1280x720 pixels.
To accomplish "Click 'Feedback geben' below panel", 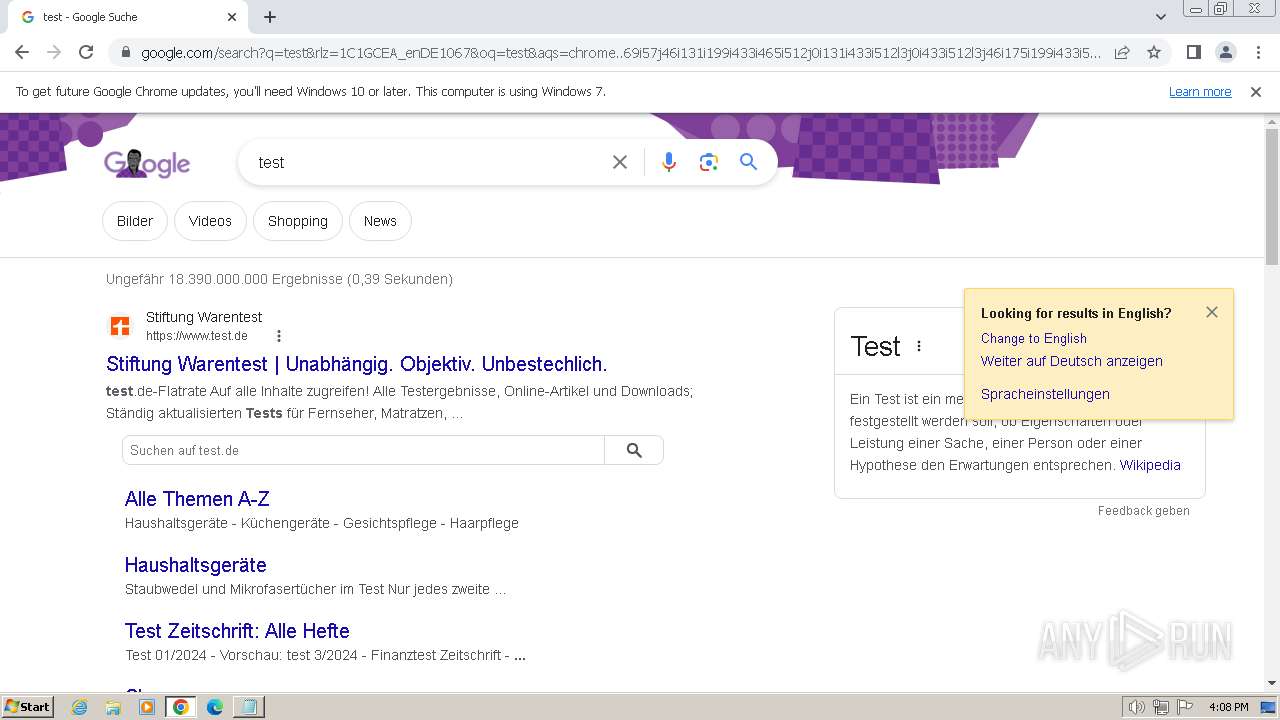I will click(x=1144, y=511).
